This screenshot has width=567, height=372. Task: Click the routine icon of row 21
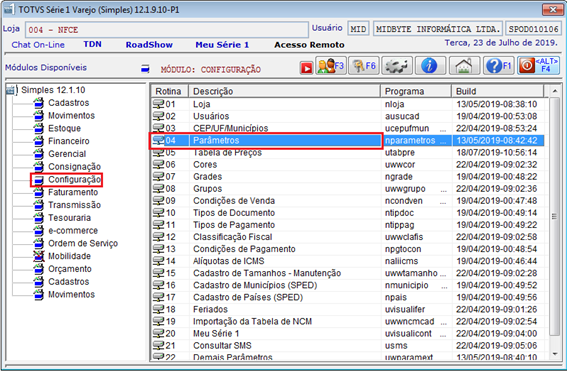point(158,346)
